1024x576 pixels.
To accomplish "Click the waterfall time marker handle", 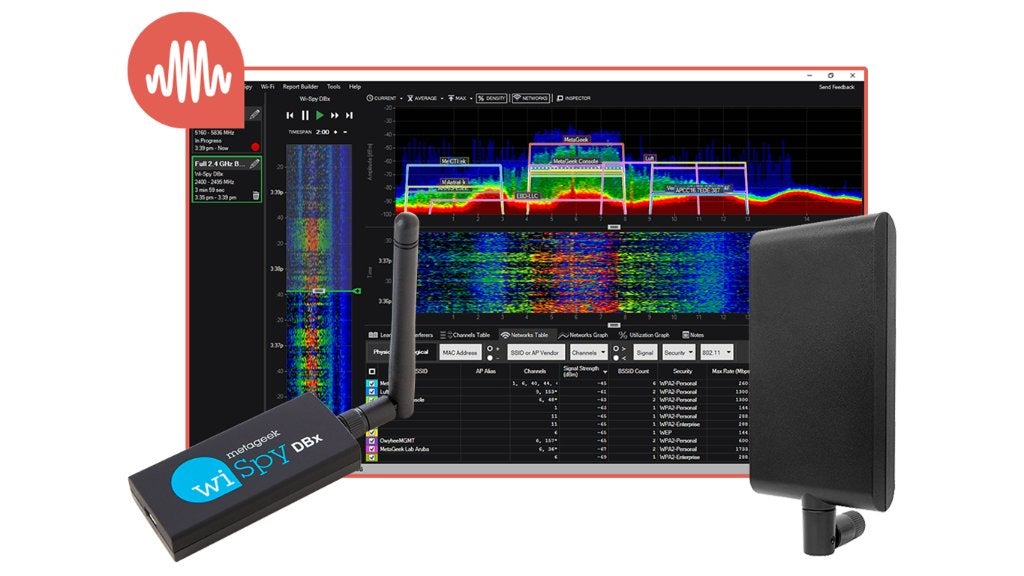I will [319, 291].
